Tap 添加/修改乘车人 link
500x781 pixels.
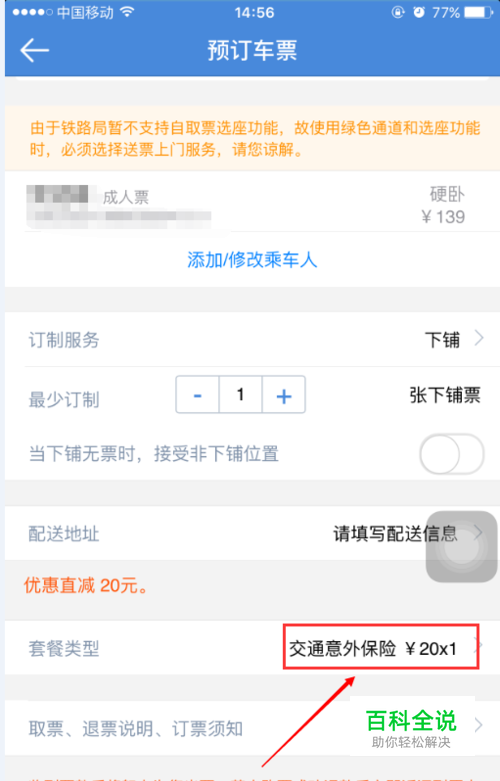(x=252, y=260)
